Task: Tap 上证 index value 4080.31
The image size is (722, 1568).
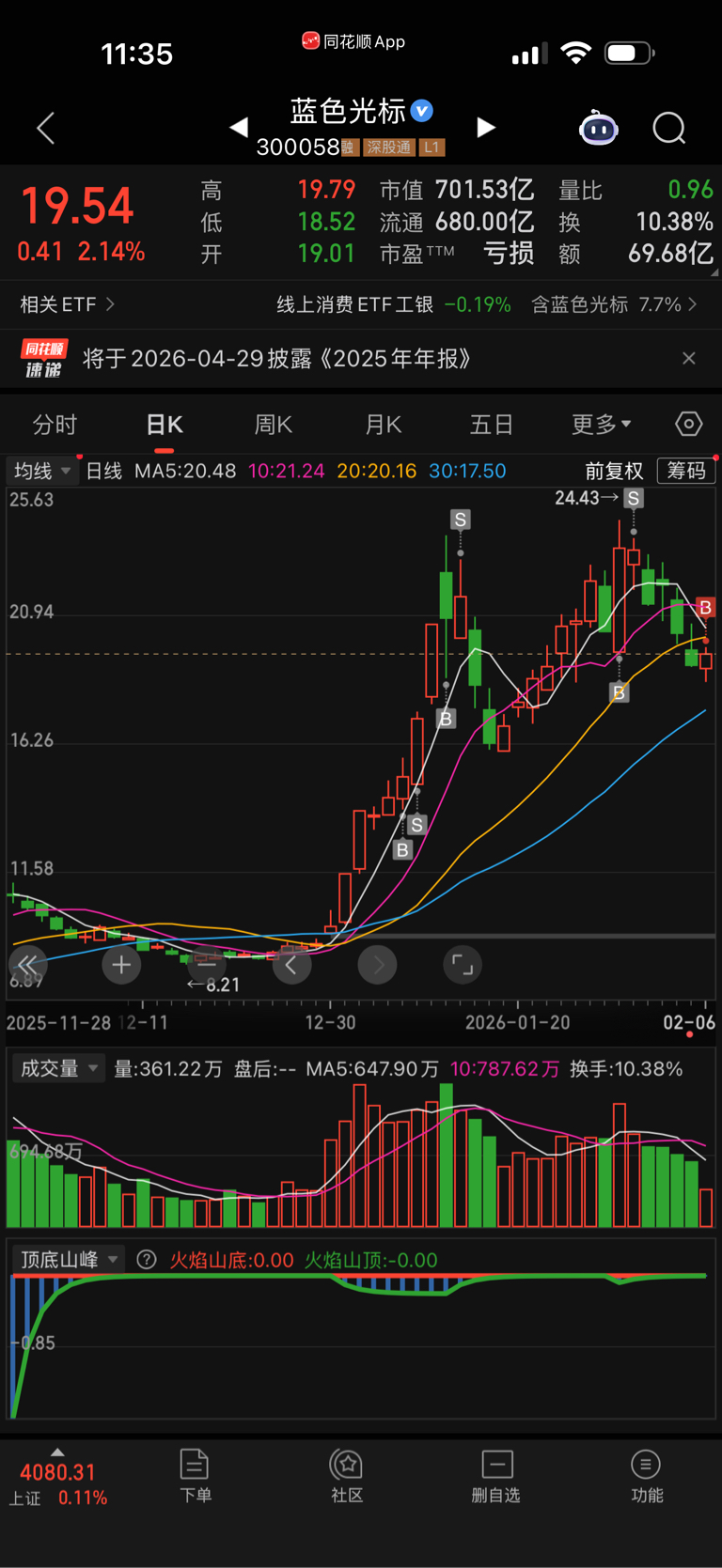Action: tap(58, 1473)
